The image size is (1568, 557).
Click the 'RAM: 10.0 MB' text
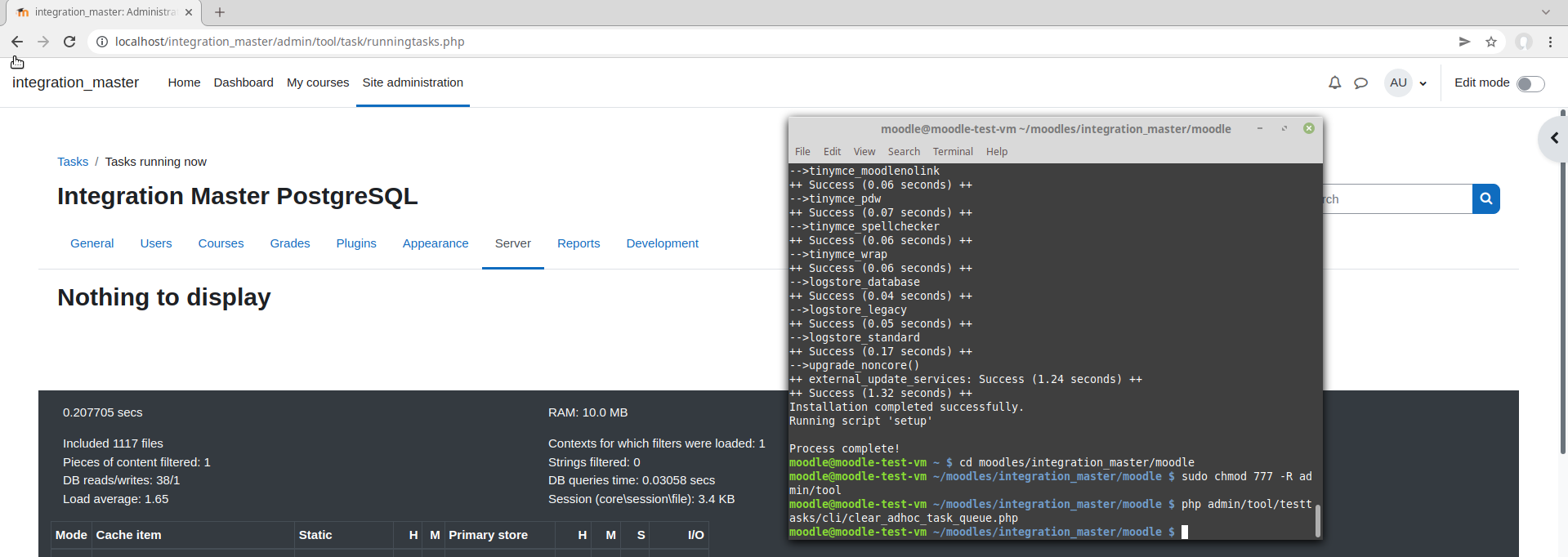(x=587, y=412)
